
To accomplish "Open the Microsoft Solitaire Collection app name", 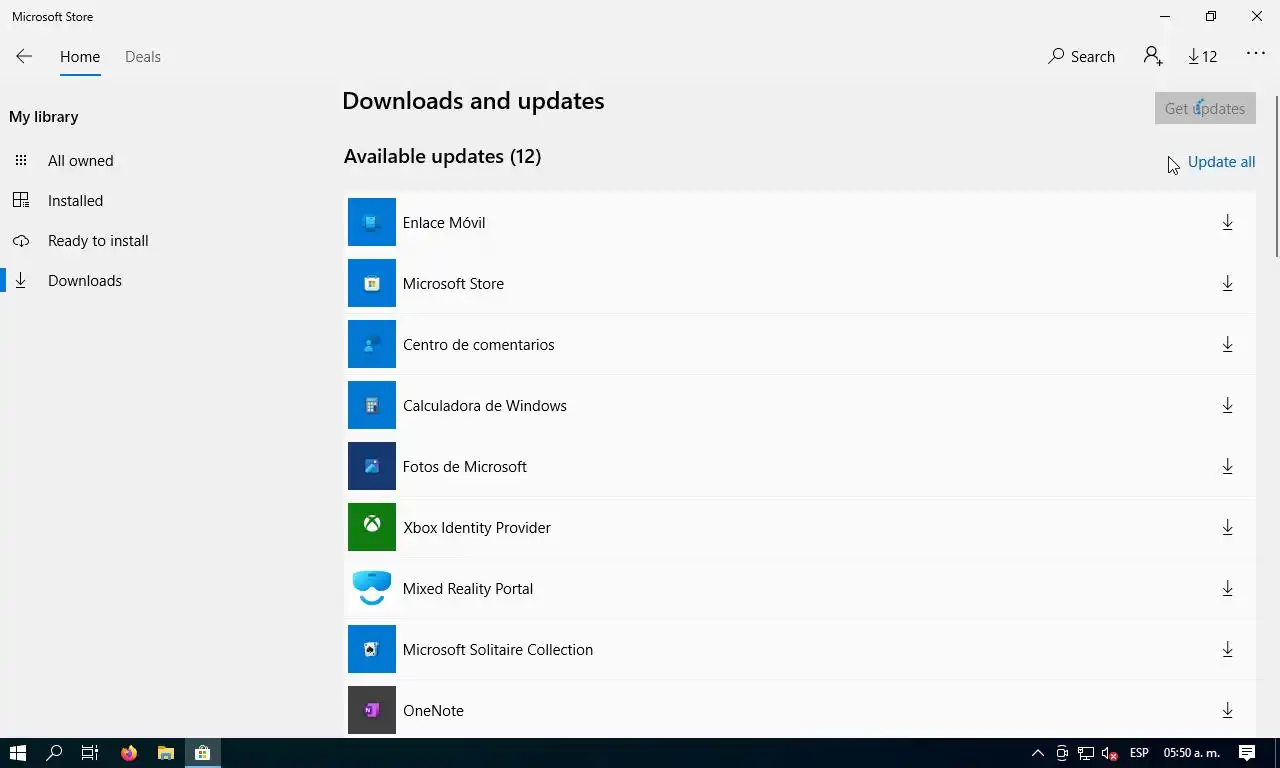I will pos(497,649).
